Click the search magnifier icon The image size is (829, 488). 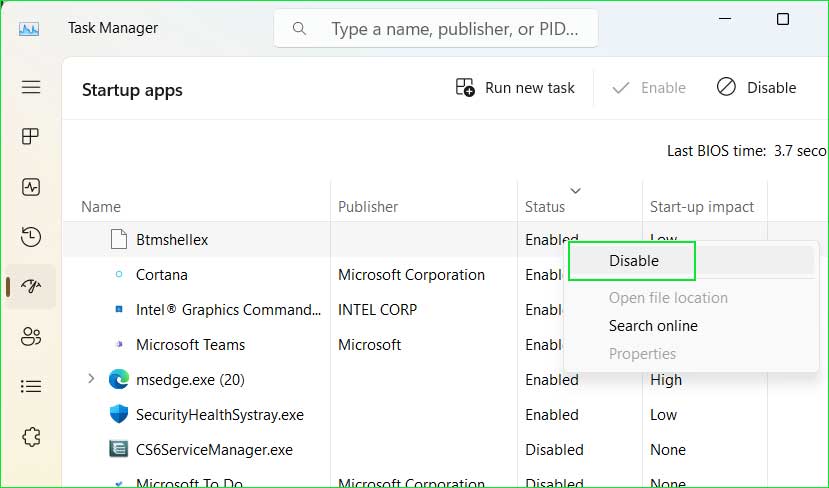(299, 28)
